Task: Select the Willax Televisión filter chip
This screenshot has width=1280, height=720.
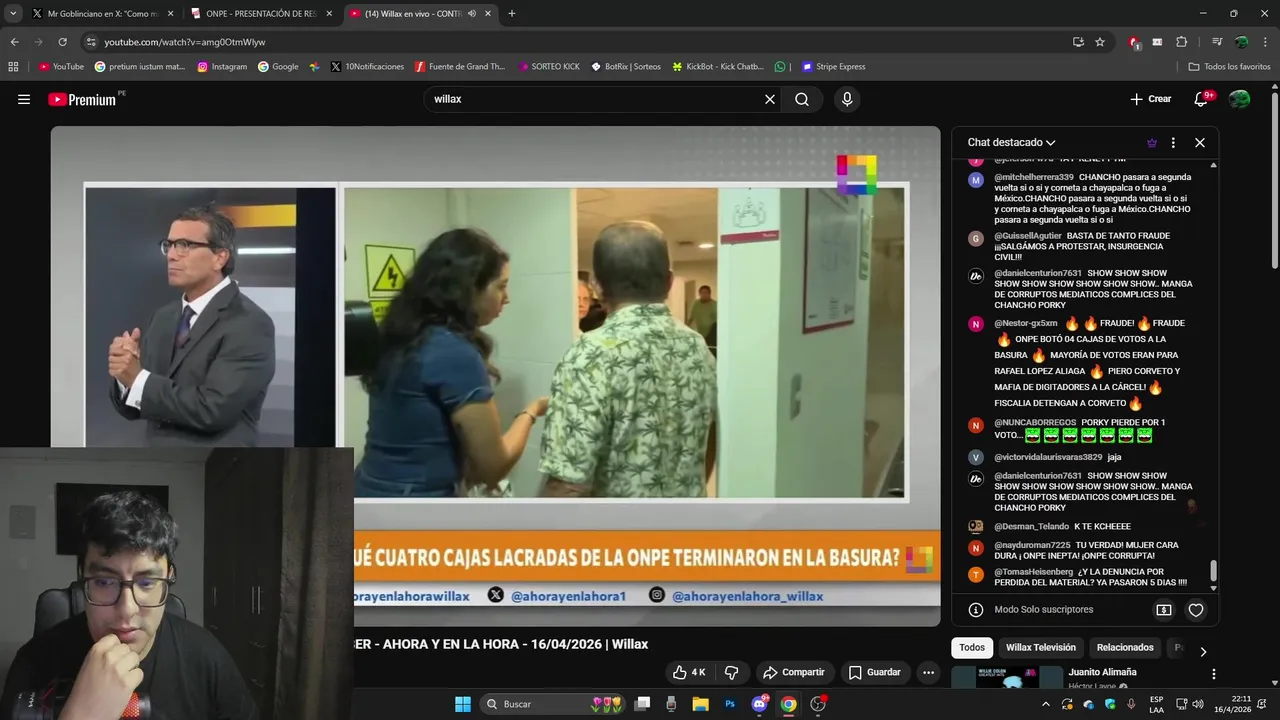Action: pyautogui.click(x=1041, y=647)
